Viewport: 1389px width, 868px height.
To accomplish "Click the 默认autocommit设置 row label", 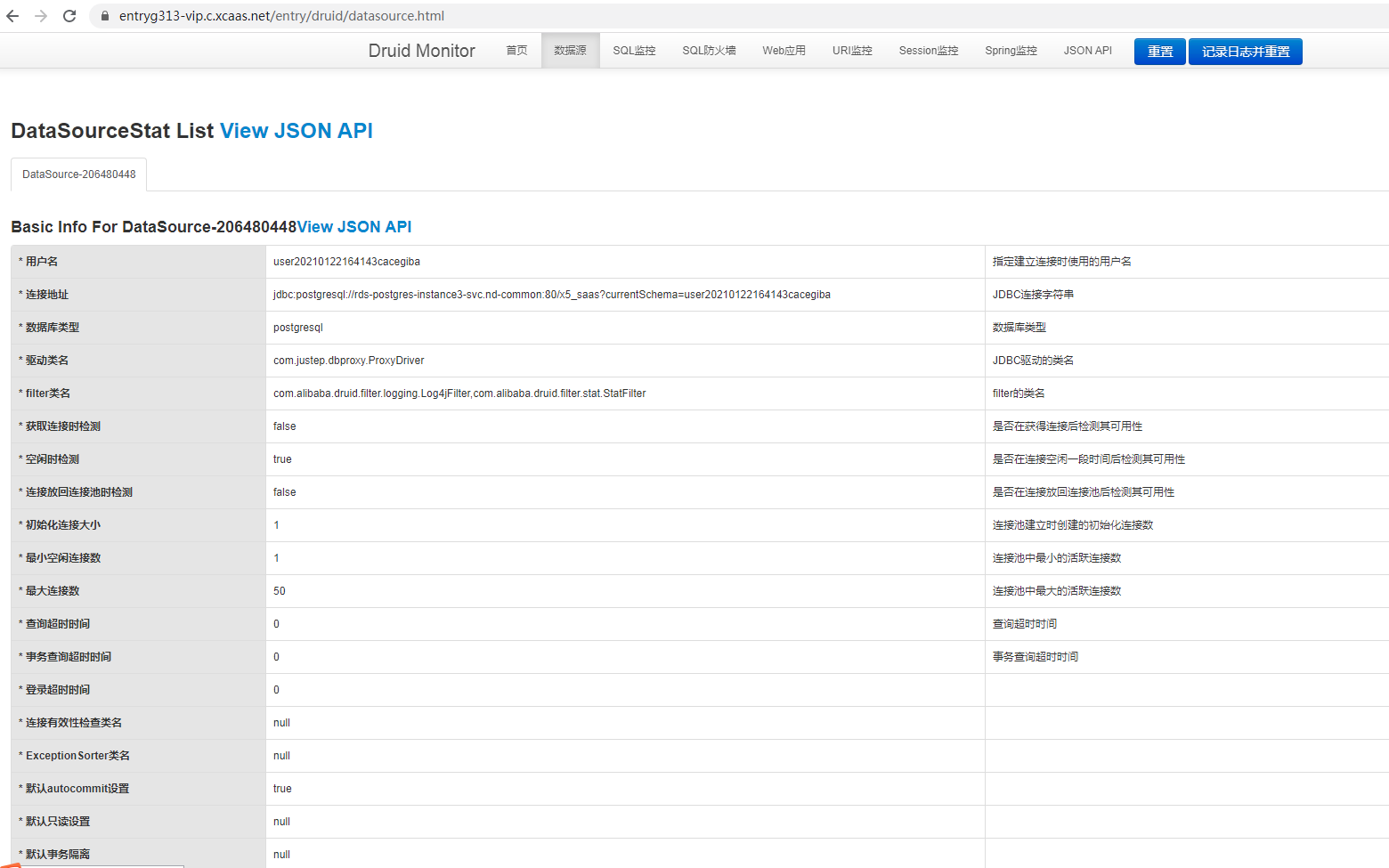I will [x=77, y=789].
